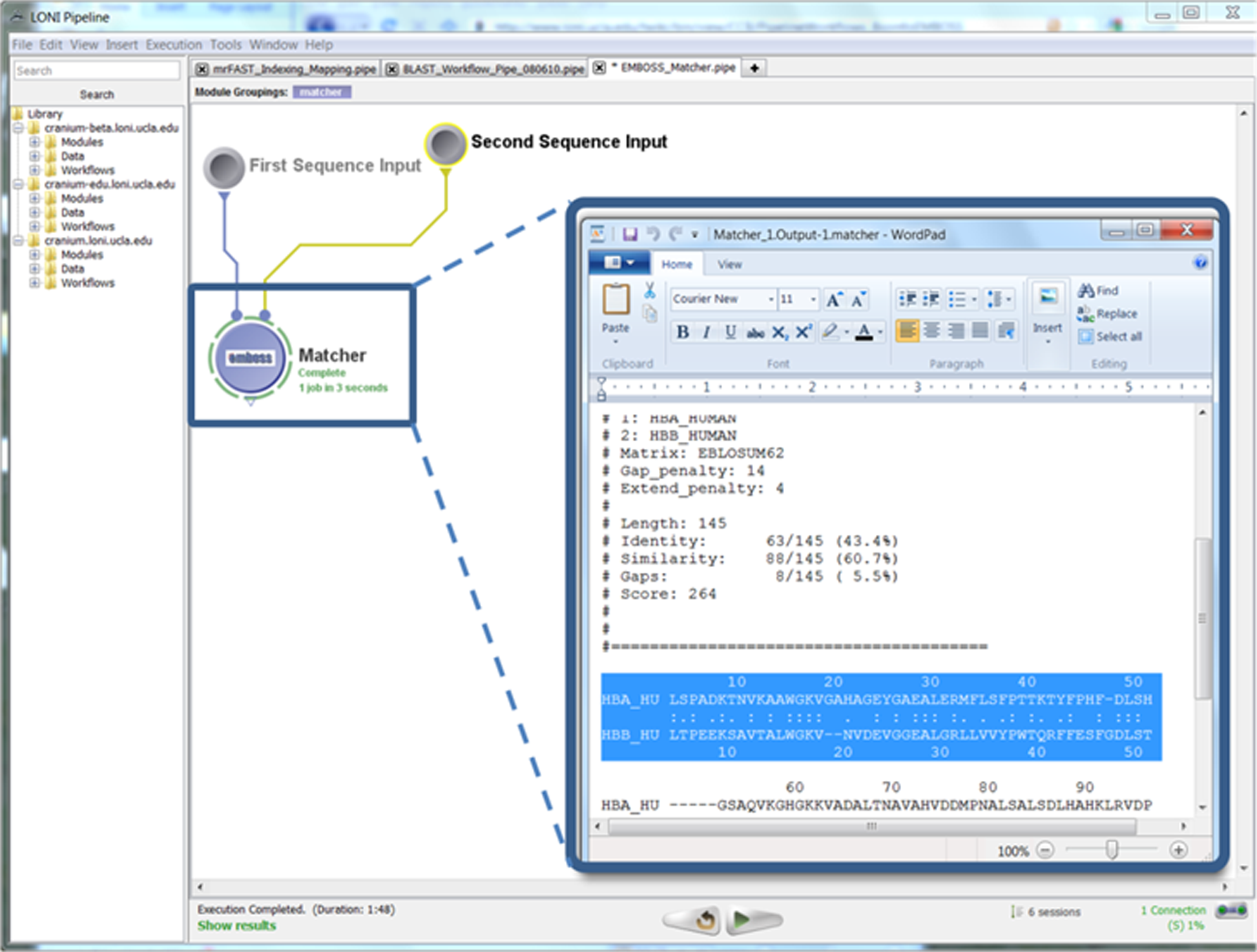Image resolution: width=1257 pixels, height=952 pixels.
Task: Toggle Superscript formatting in WordPad
Action: point(804,332)
